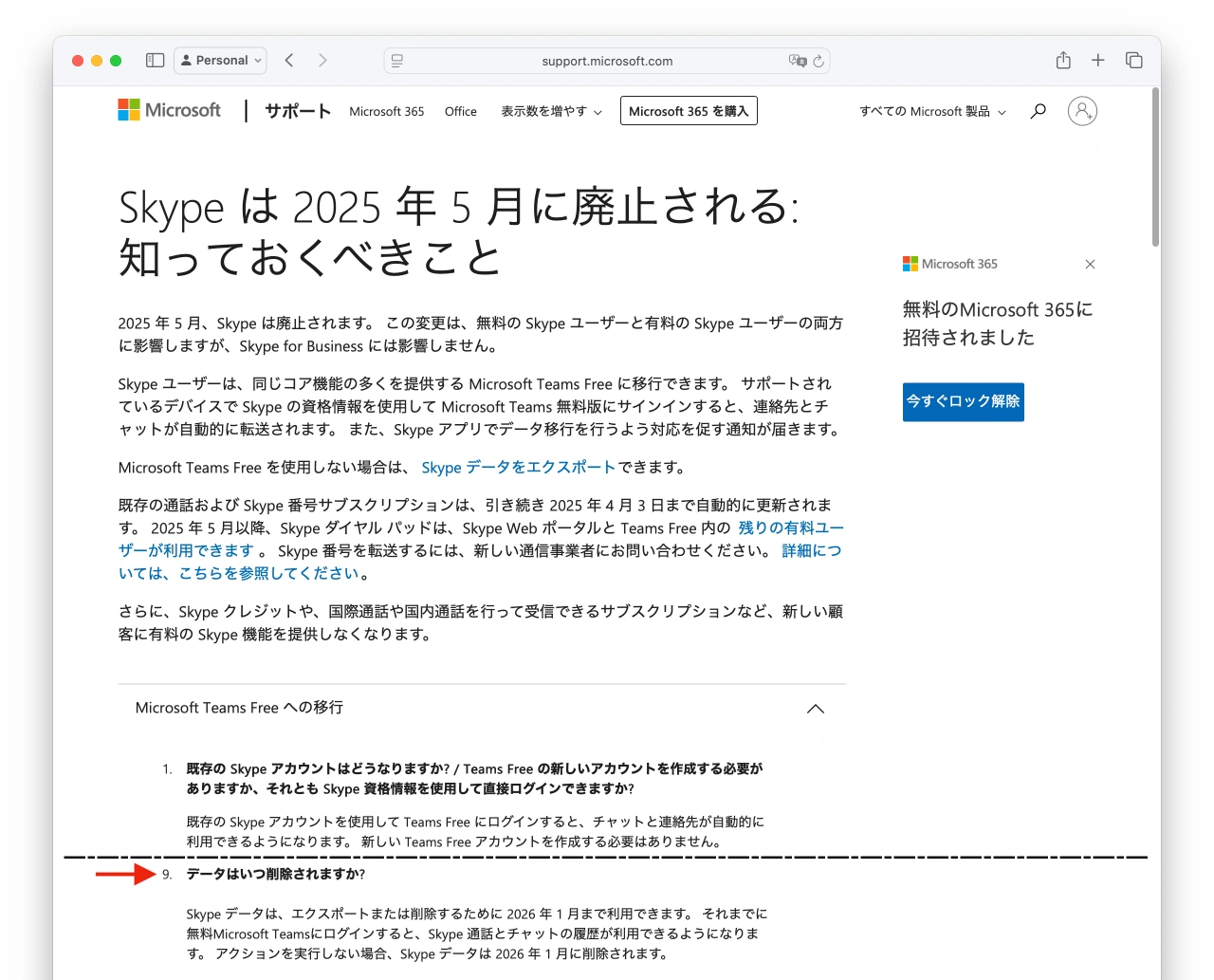The image size is (1214, 980).
Task: Click the 今すぐロック解除 button
Action: (x=963, y=401)
